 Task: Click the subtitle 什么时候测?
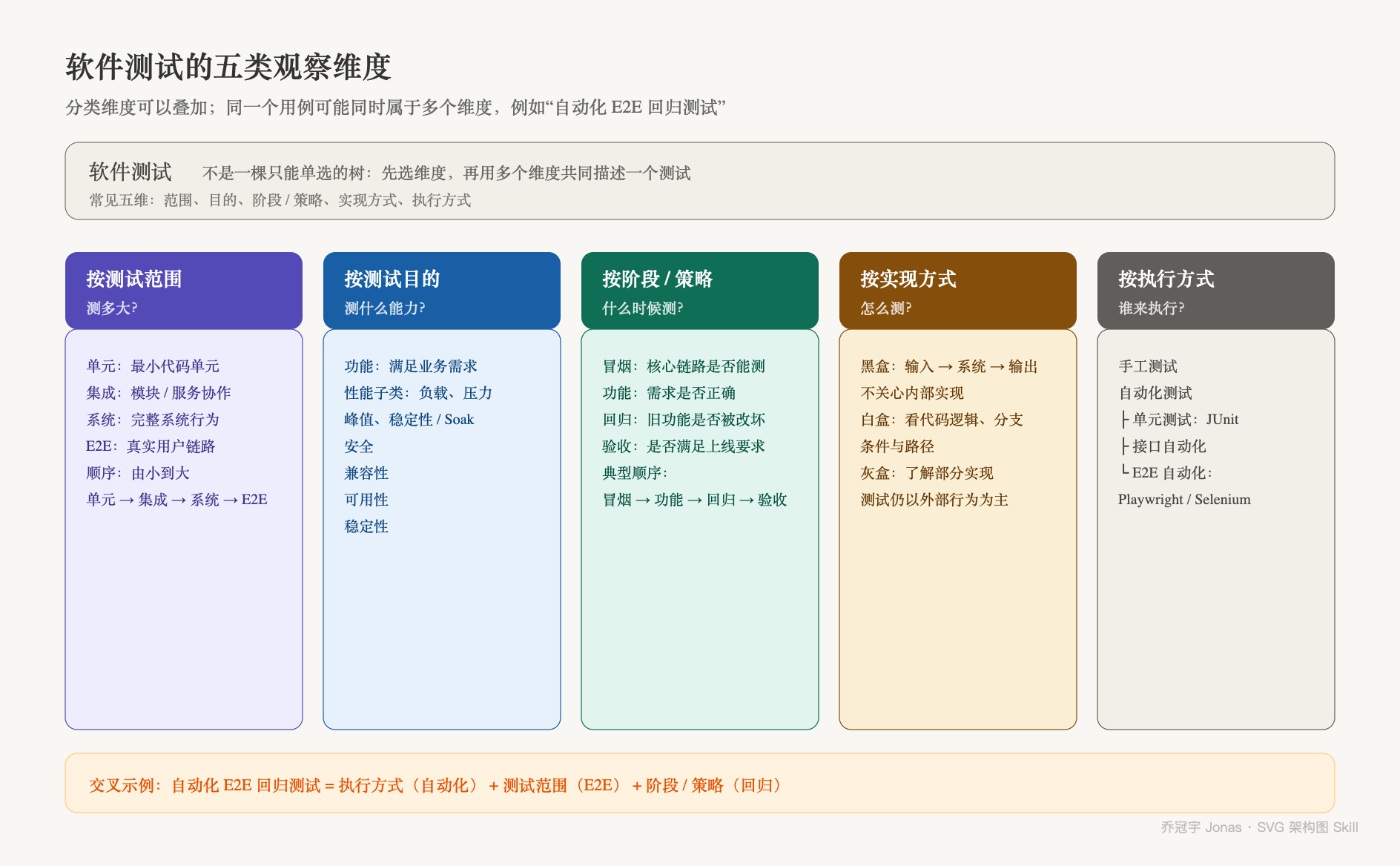point(643,308)
